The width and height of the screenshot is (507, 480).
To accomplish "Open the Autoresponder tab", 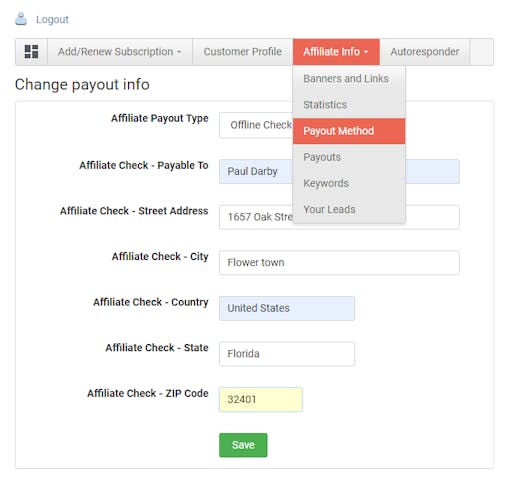I will [x=425, y=52].
